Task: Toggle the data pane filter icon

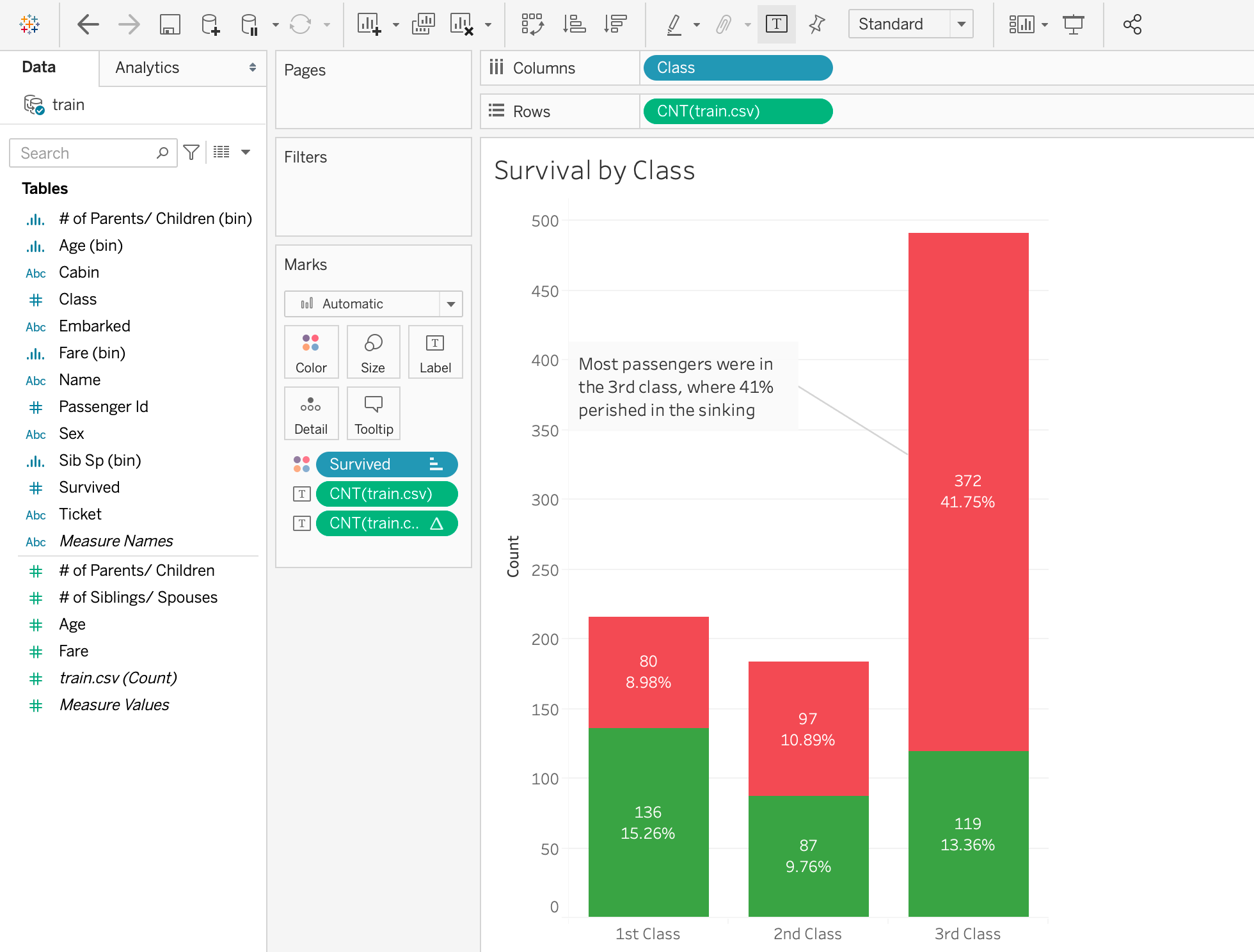Action: click(x=191, y=152)
